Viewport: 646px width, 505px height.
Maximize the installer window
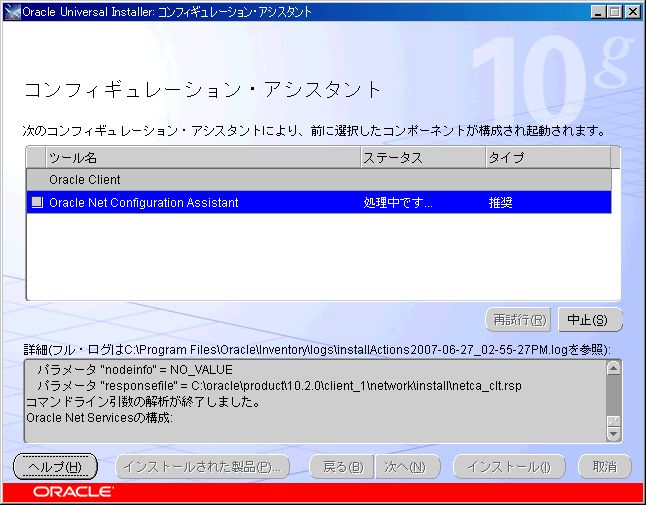[x=614, y=12]
